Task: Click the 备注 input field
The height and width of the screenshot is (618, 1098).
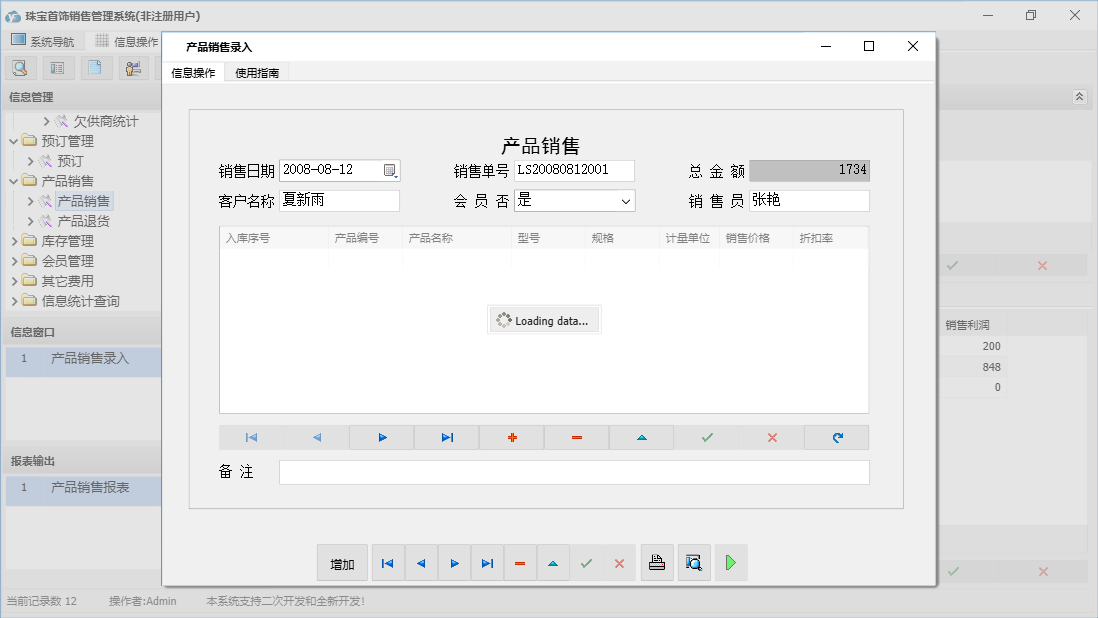Action: coord(574,472)
